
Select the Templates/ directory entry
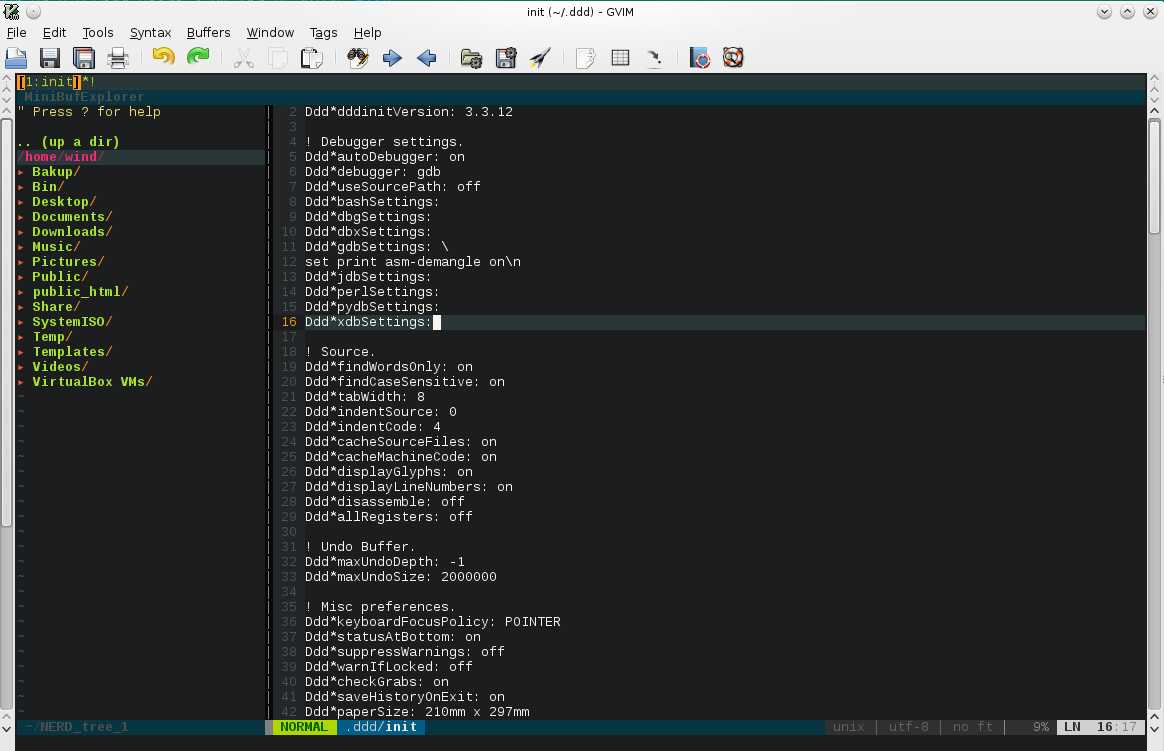click(72, 352)
